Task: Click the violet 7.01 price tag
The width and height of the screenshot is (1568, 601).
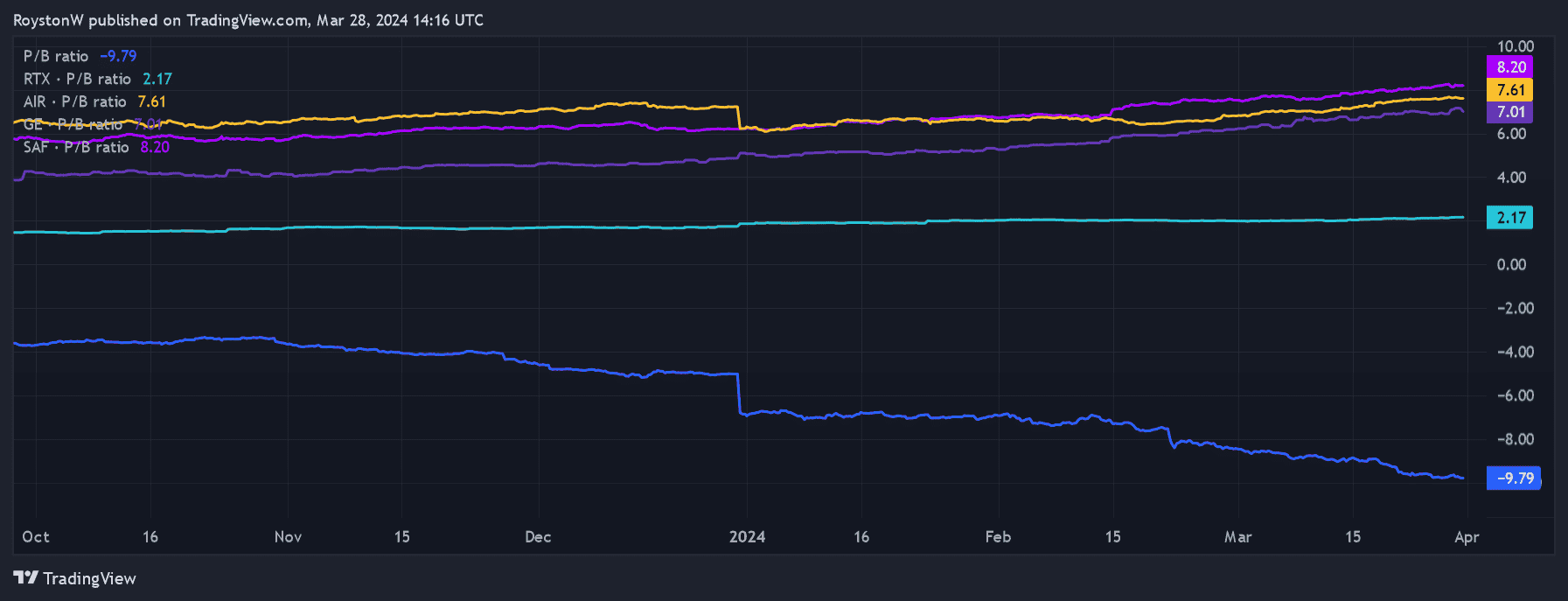Action: tap(1510, 112)
